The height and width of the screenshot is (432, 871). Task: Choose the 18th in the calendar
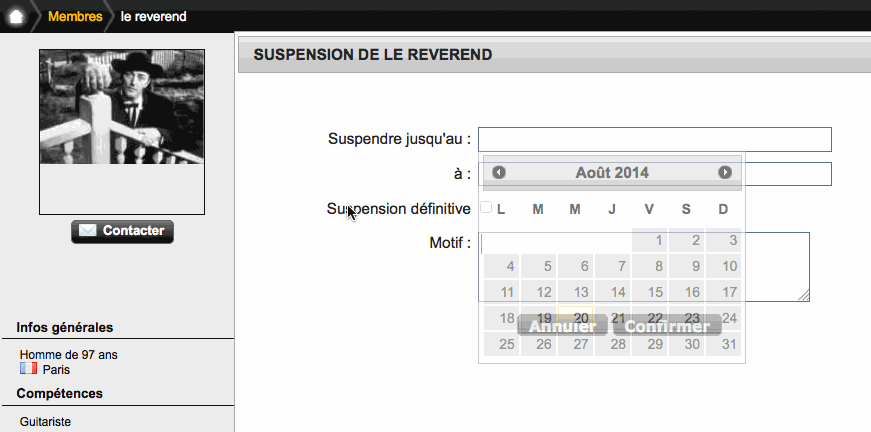click(x=501, y=318)
